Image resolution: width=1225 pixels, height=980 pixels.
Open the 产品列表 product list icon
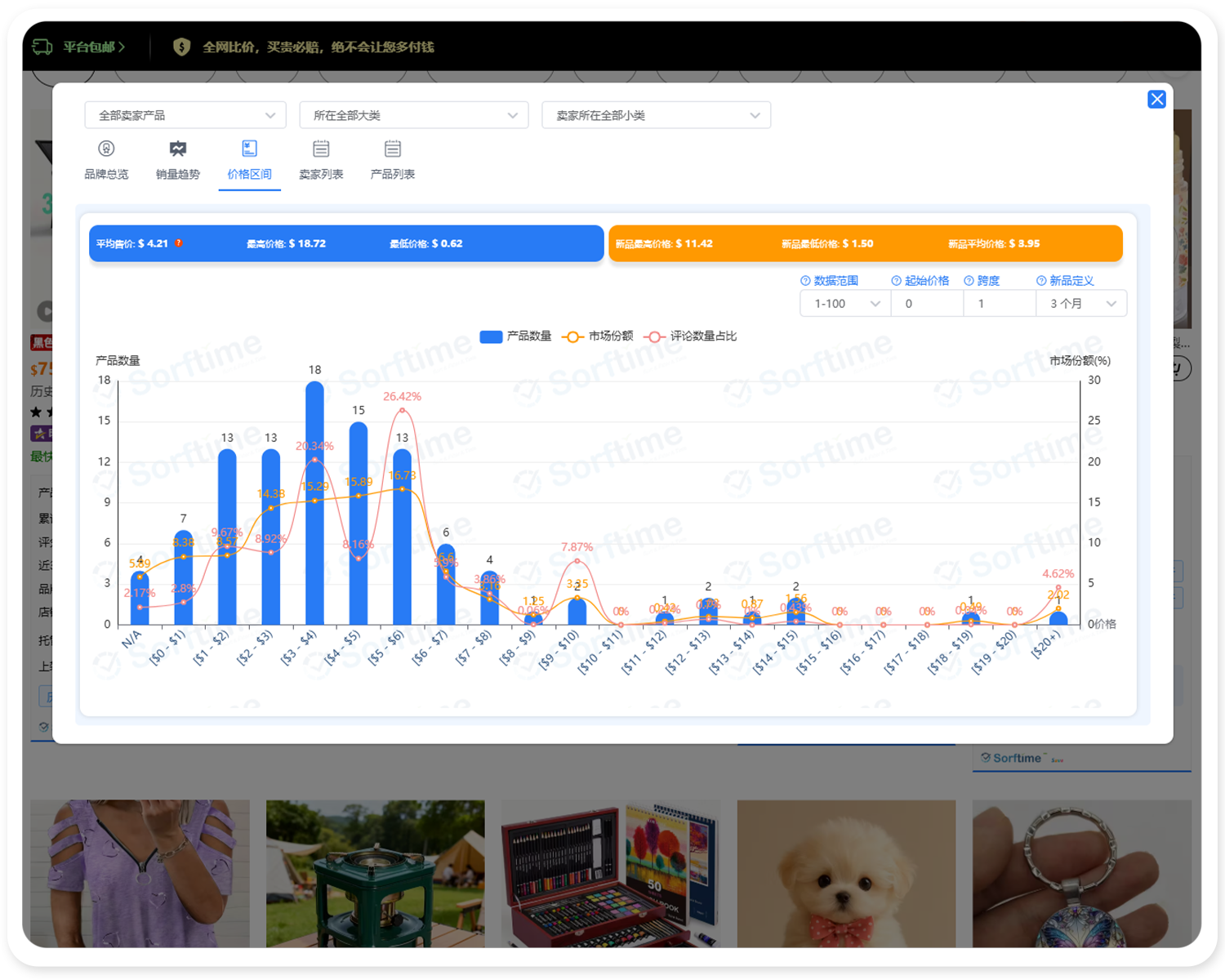pyautogui.click(x=393, y=149)
